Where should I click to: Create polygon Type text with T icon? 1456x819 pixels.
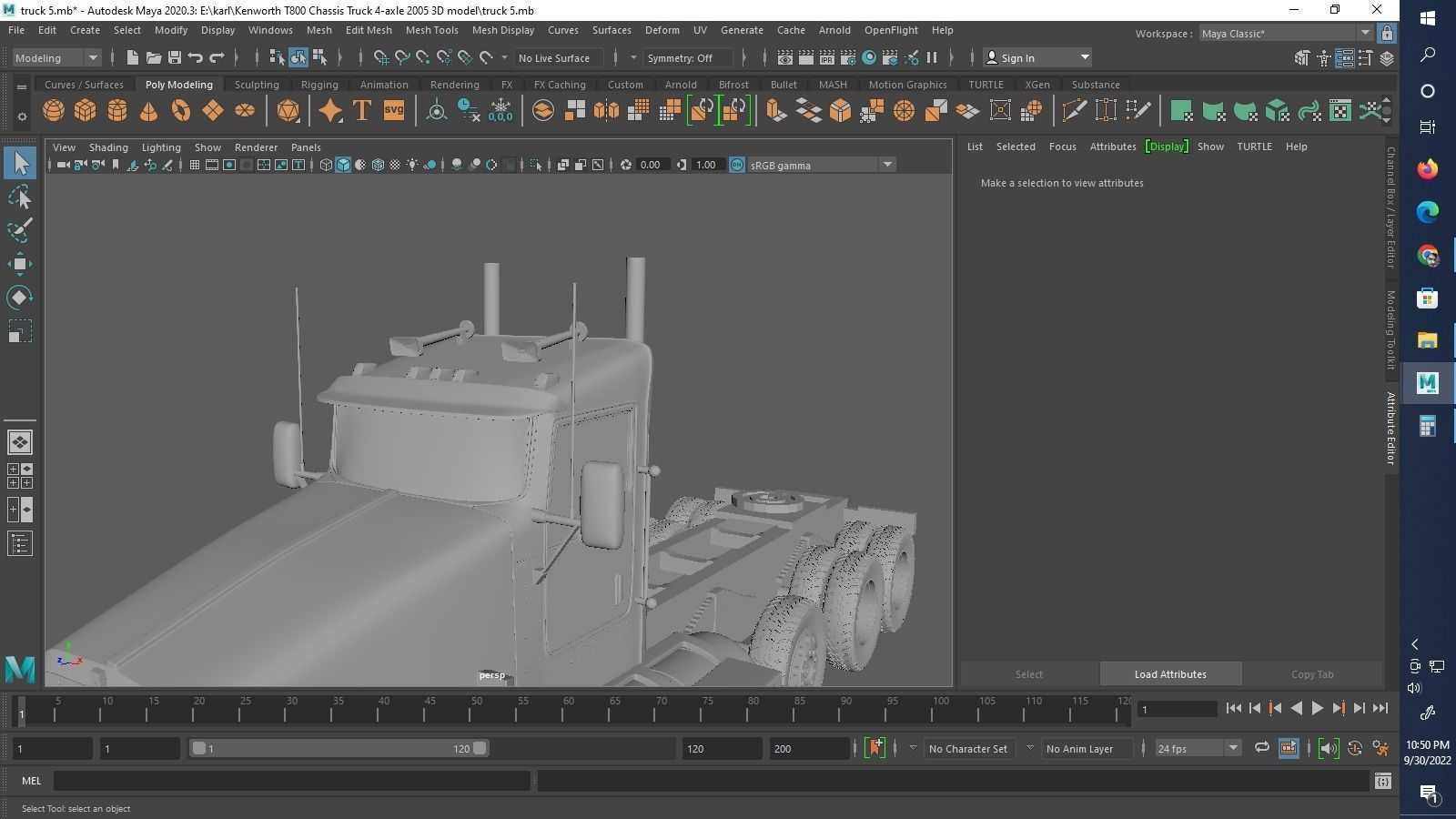tap(362, 111)
